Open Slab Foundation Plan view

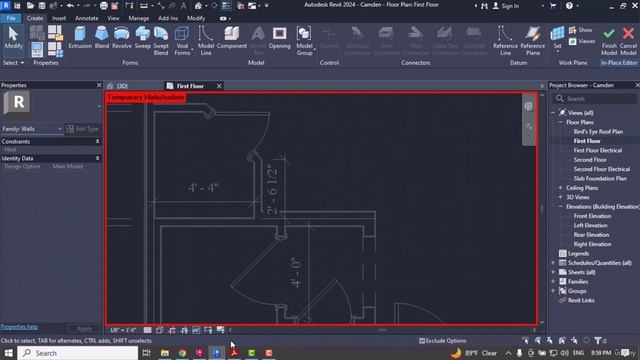[x=600, y=178]
